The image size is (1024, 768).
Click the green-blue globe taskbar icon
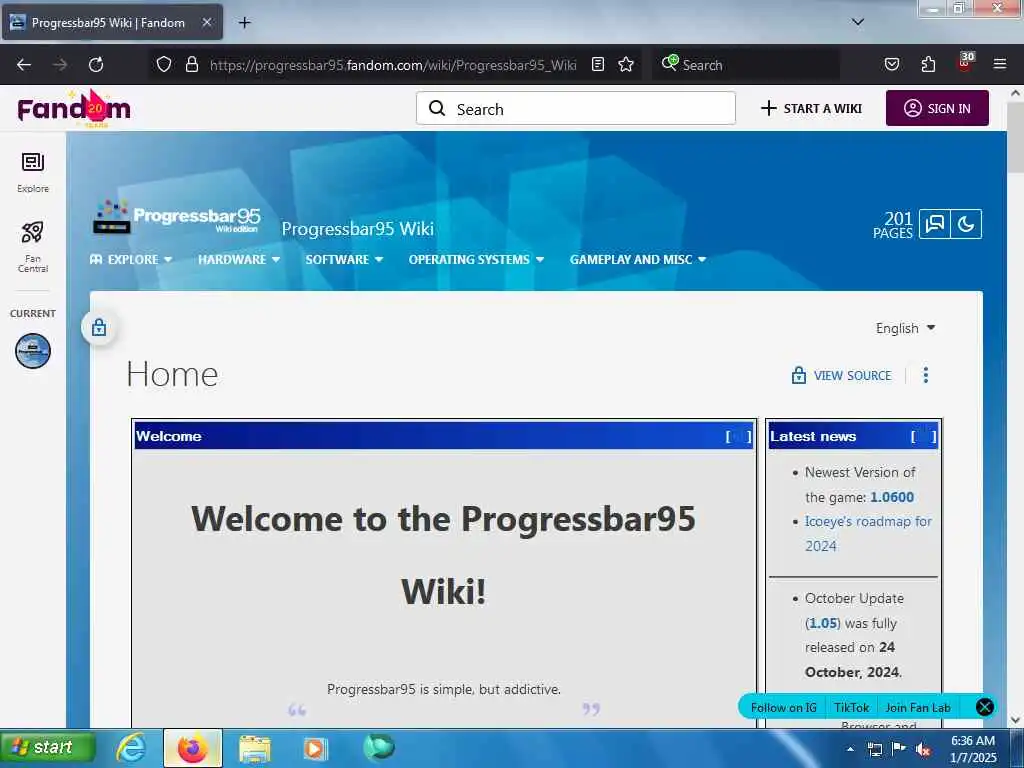(379, 747)
